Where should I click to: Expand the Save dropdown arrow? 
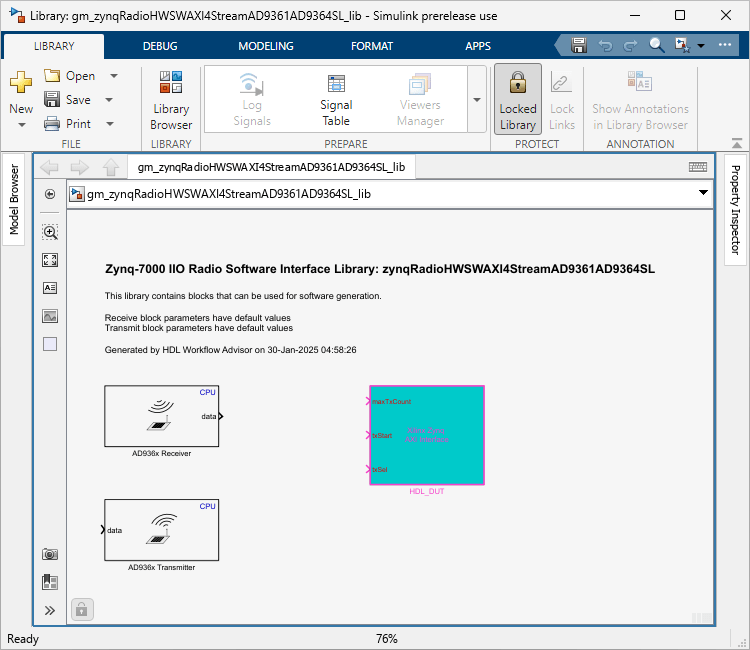click(109, 99)
